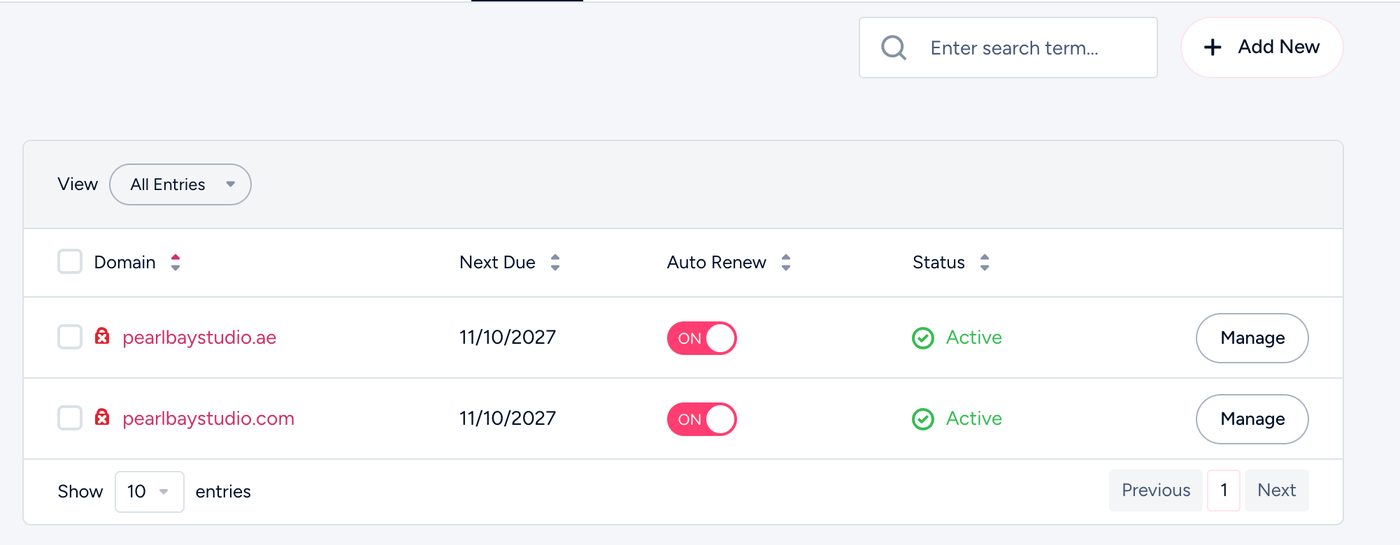The height and width of the screenshot is (545, 1400).
Task: Sort by Auto Renew column arrows
Action: [786, 263]
